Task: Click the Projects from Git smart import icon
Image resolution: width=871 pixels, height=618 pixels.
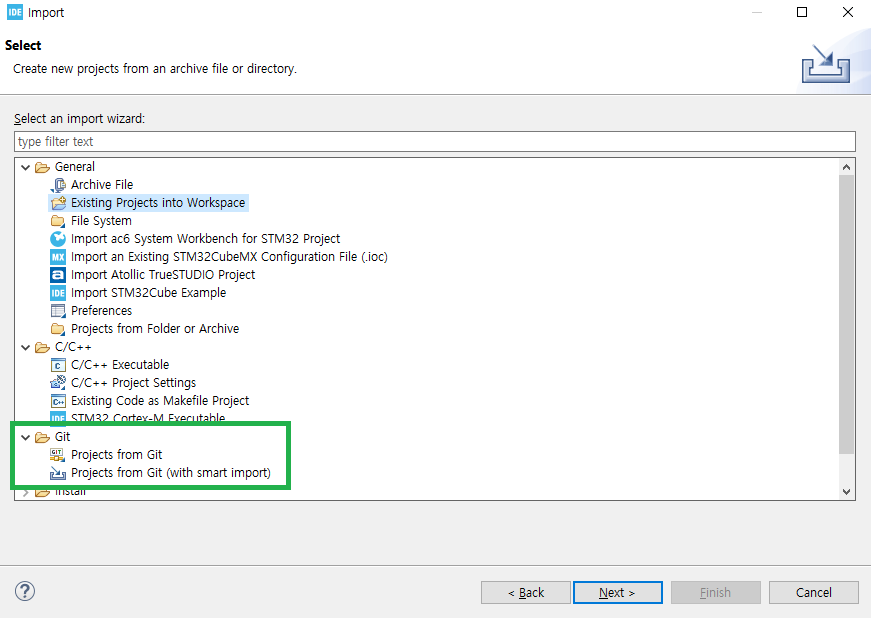Action: (58, 473)
